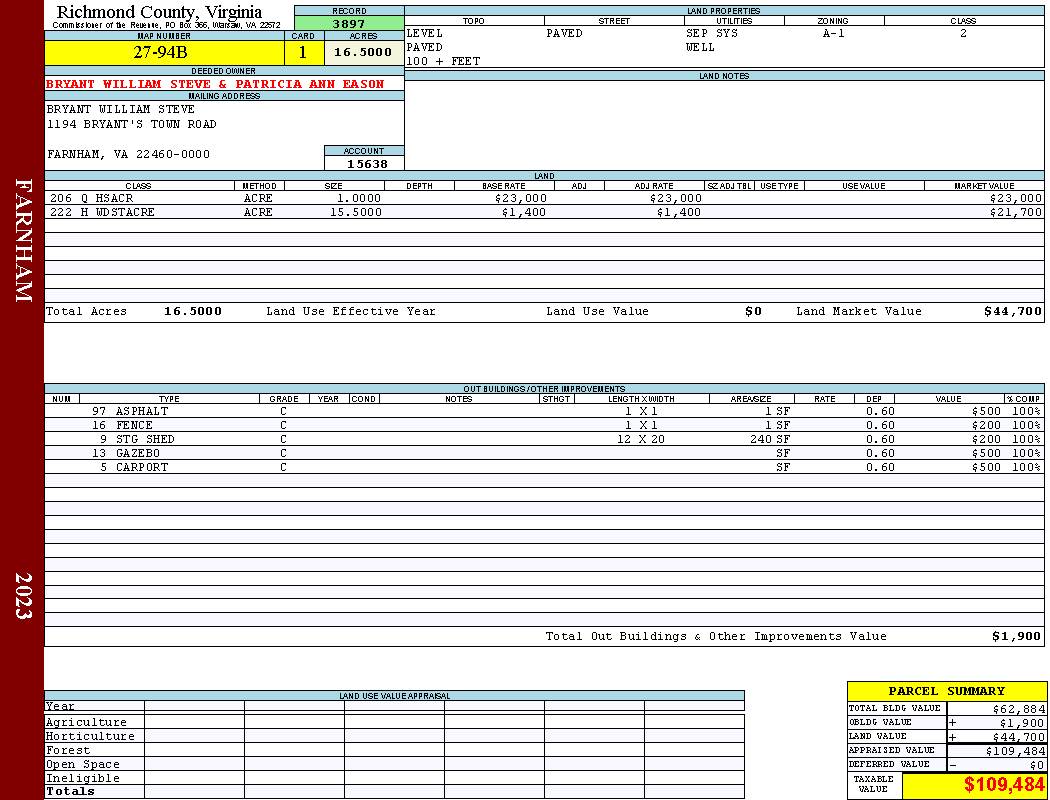Screen dimensions: 1050x800
Task: Select the STG SHED improvement row
Action: point(544,439)
